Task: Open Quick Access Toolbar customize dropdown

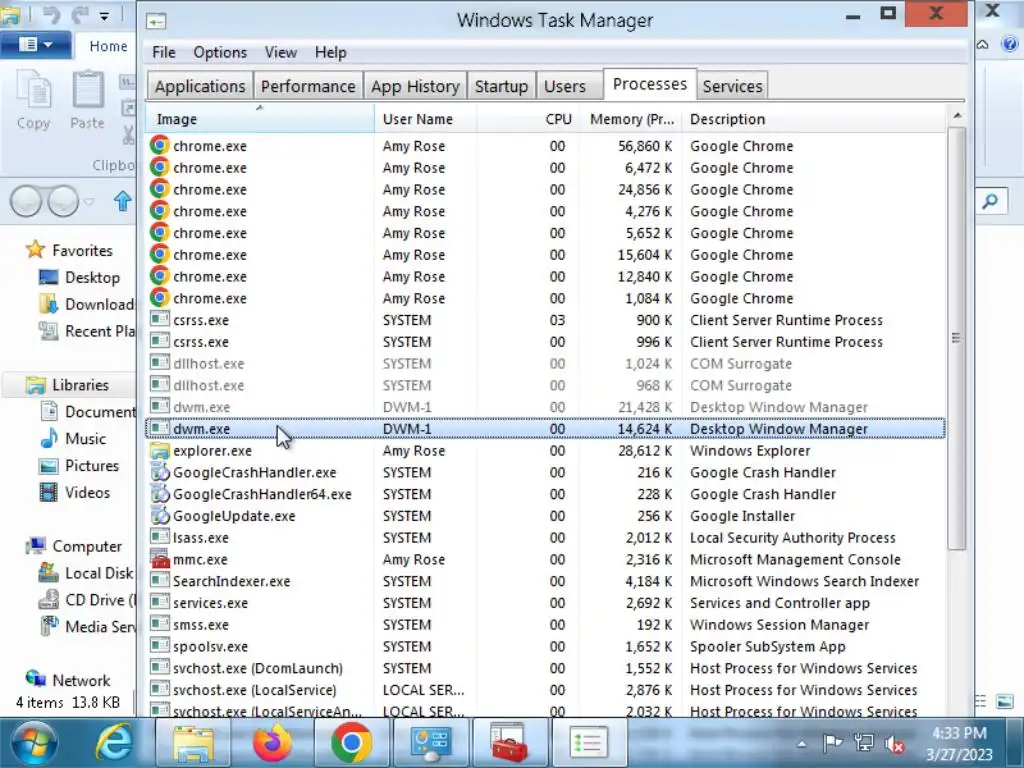Action: [104, 16]
